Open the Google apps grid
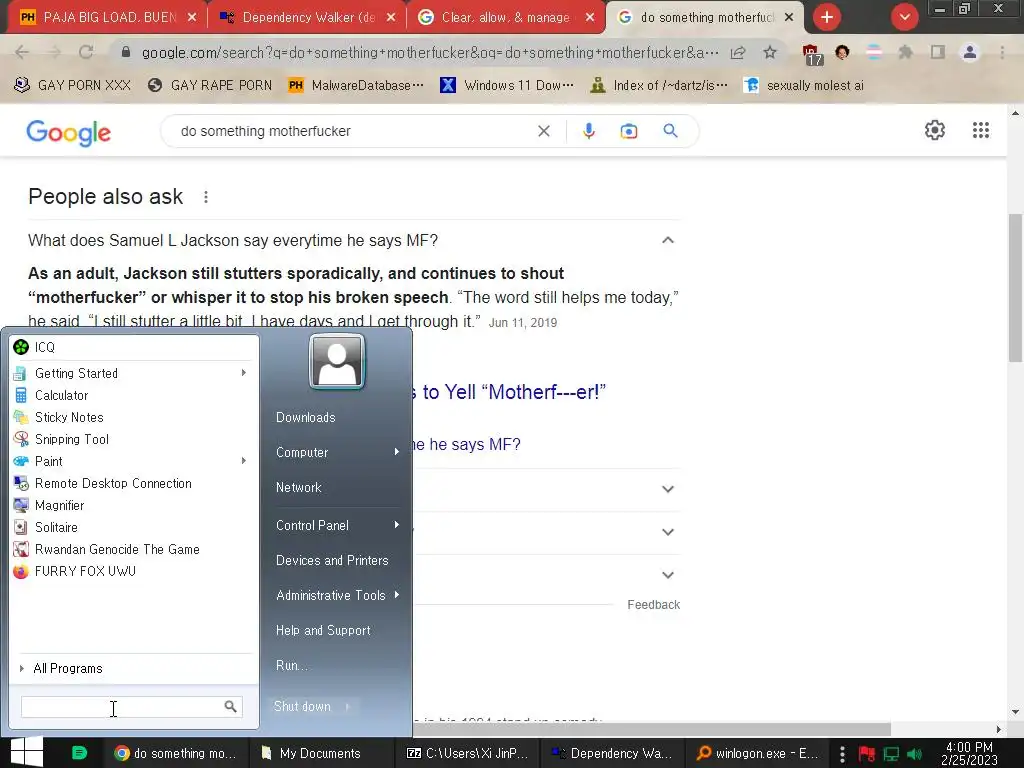This screenshot has width=1024, height=768. point(981,130)
